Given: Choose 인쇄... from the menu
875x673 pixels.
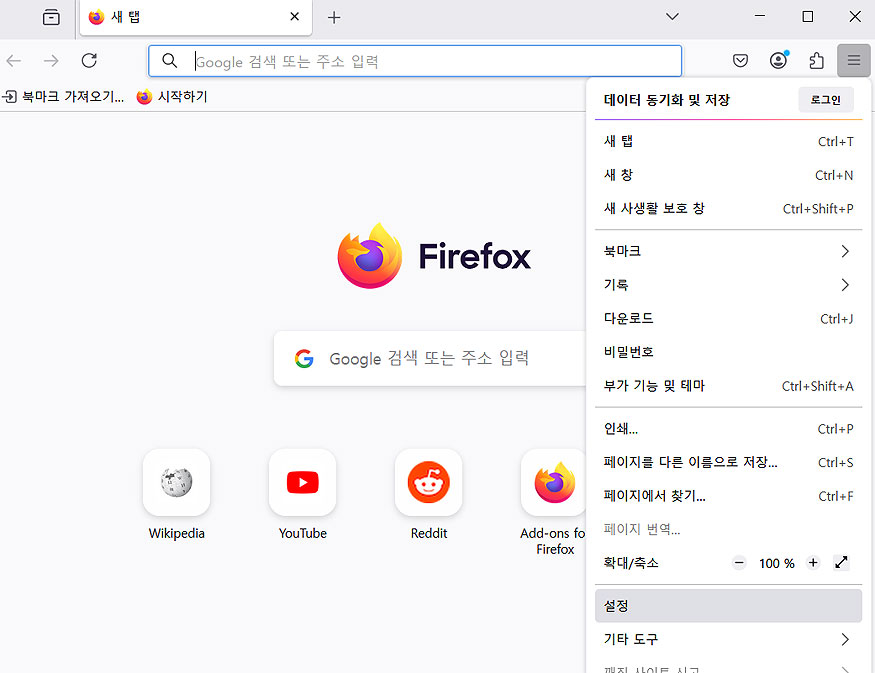Looking at the screenshot, I should (x=728, y=429).
